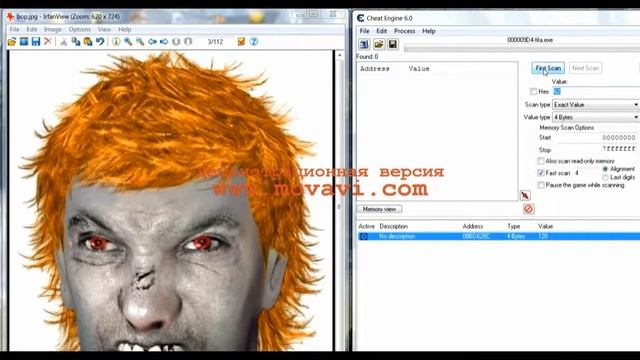Click the zoom out magnifier in IrfanView
Image resolution: width=640 pixels, height=360 pixels.
coord(140,41)
